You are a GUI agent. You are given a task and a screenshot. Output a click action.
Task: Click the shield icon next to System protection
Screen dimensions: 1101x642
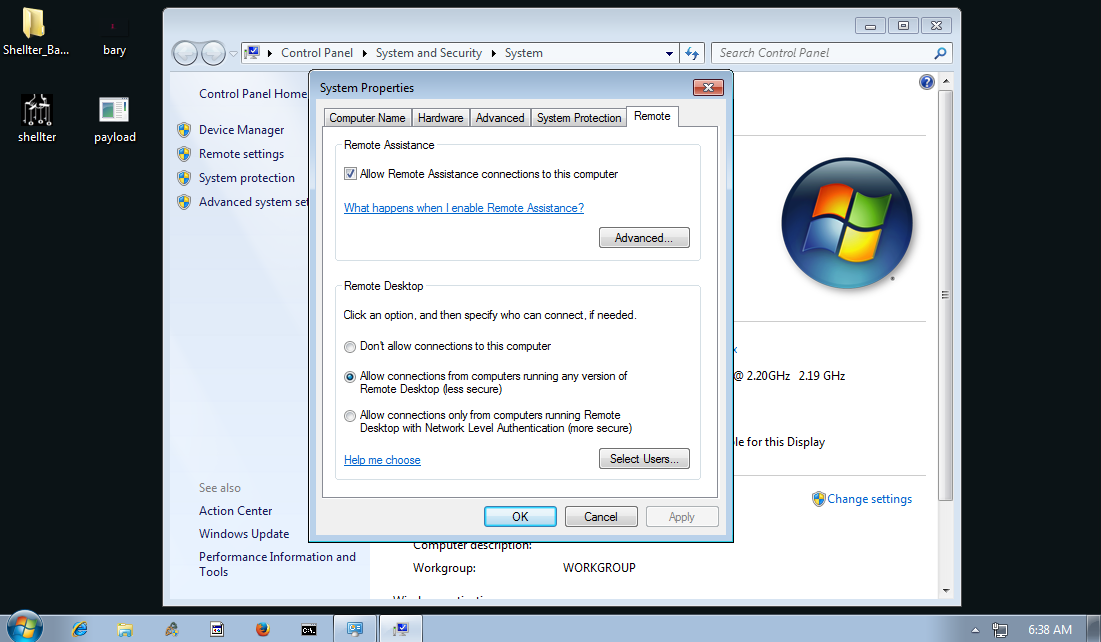(x=184, y=178)
